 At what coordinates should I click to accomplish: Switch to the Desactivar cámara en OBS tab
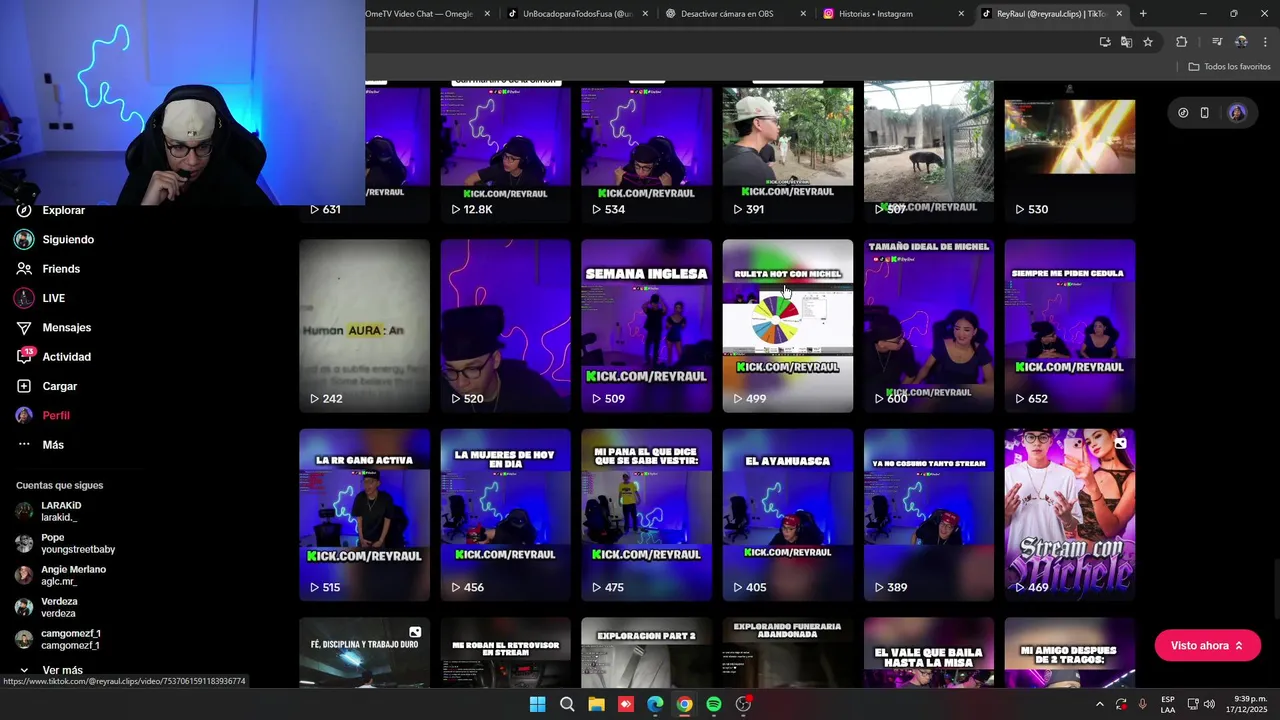[x=735, y=14]
